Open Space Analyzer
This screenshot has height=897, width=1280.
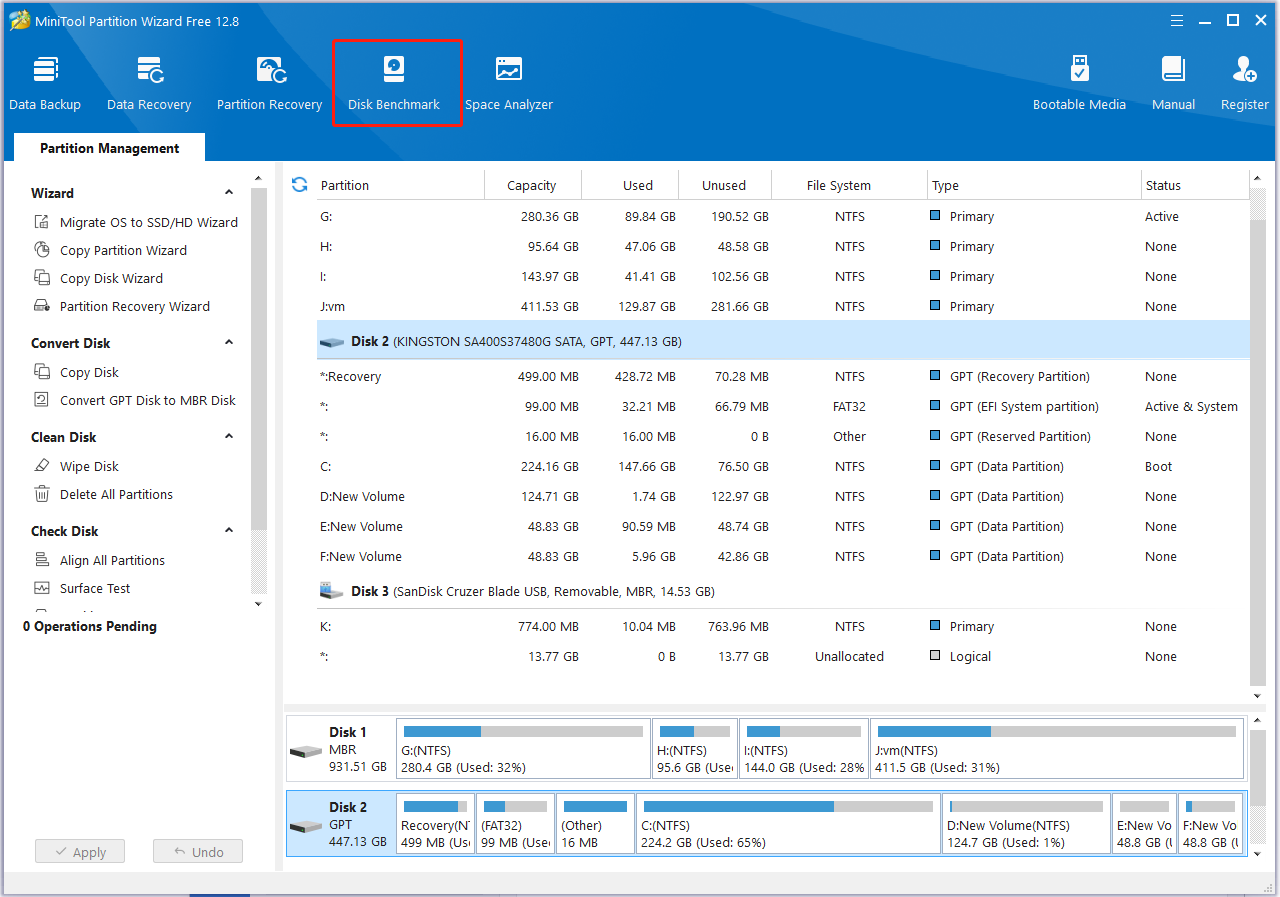509,83
